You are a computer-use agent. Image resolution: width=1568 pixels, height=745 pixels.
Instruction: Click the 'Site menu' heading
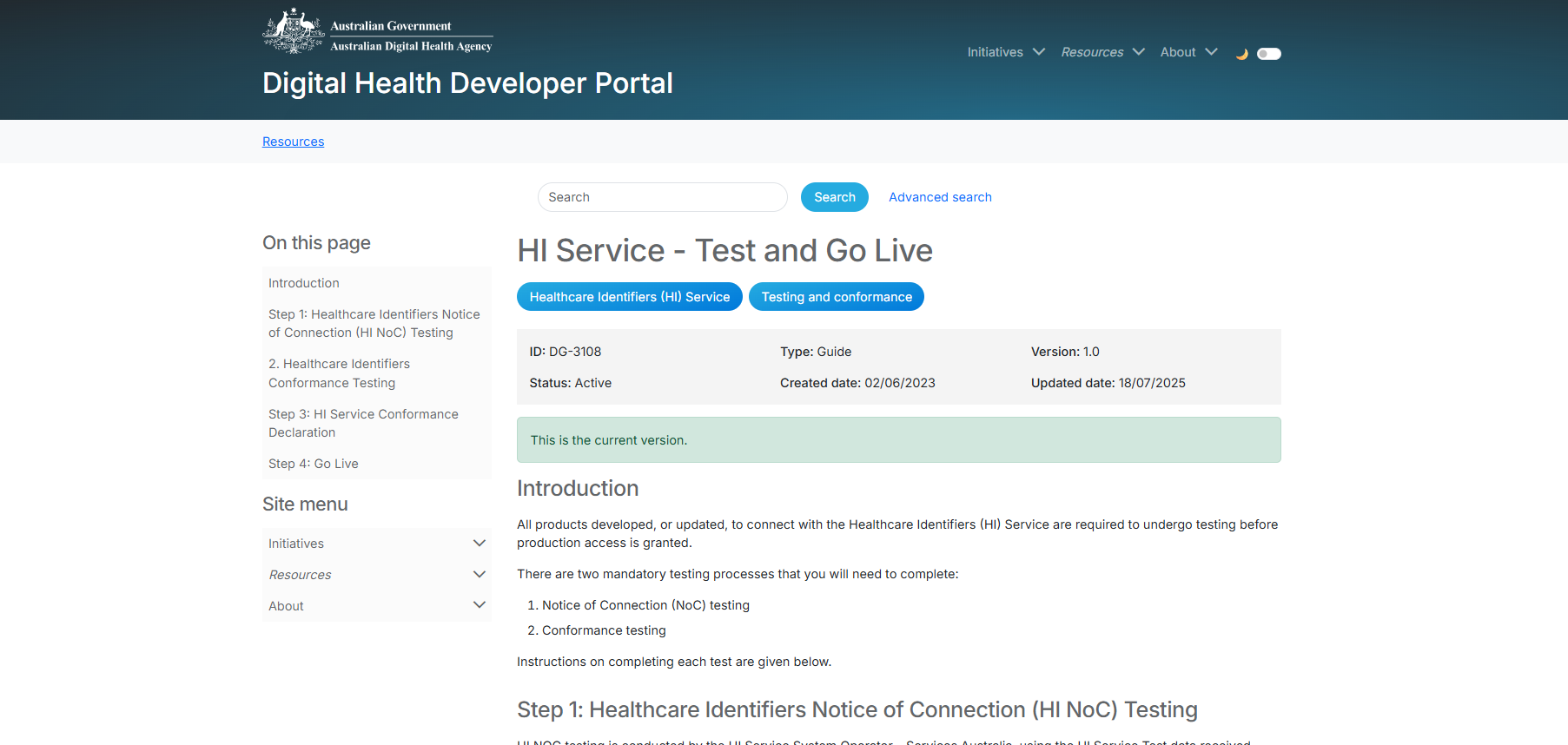click(305, 504)
